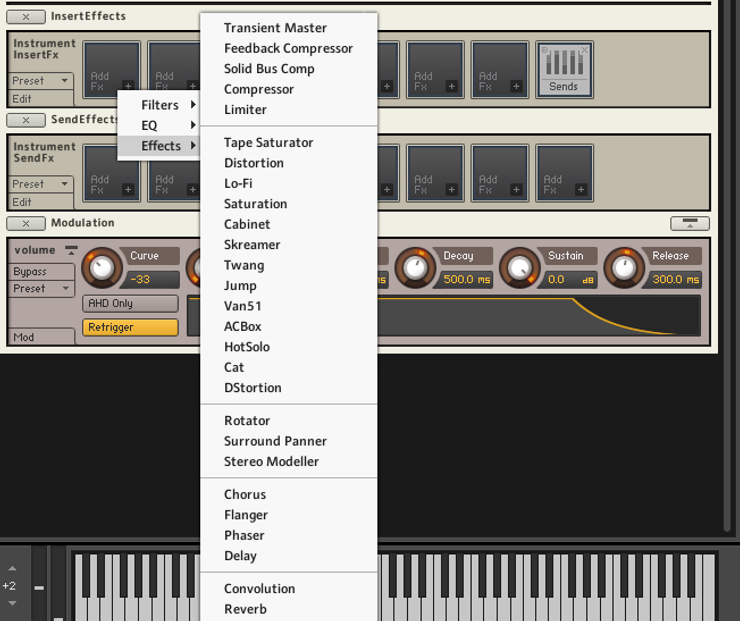Select Feedback Compressor effect
This screenshot has height=621, width=740.
pos(288,48)
